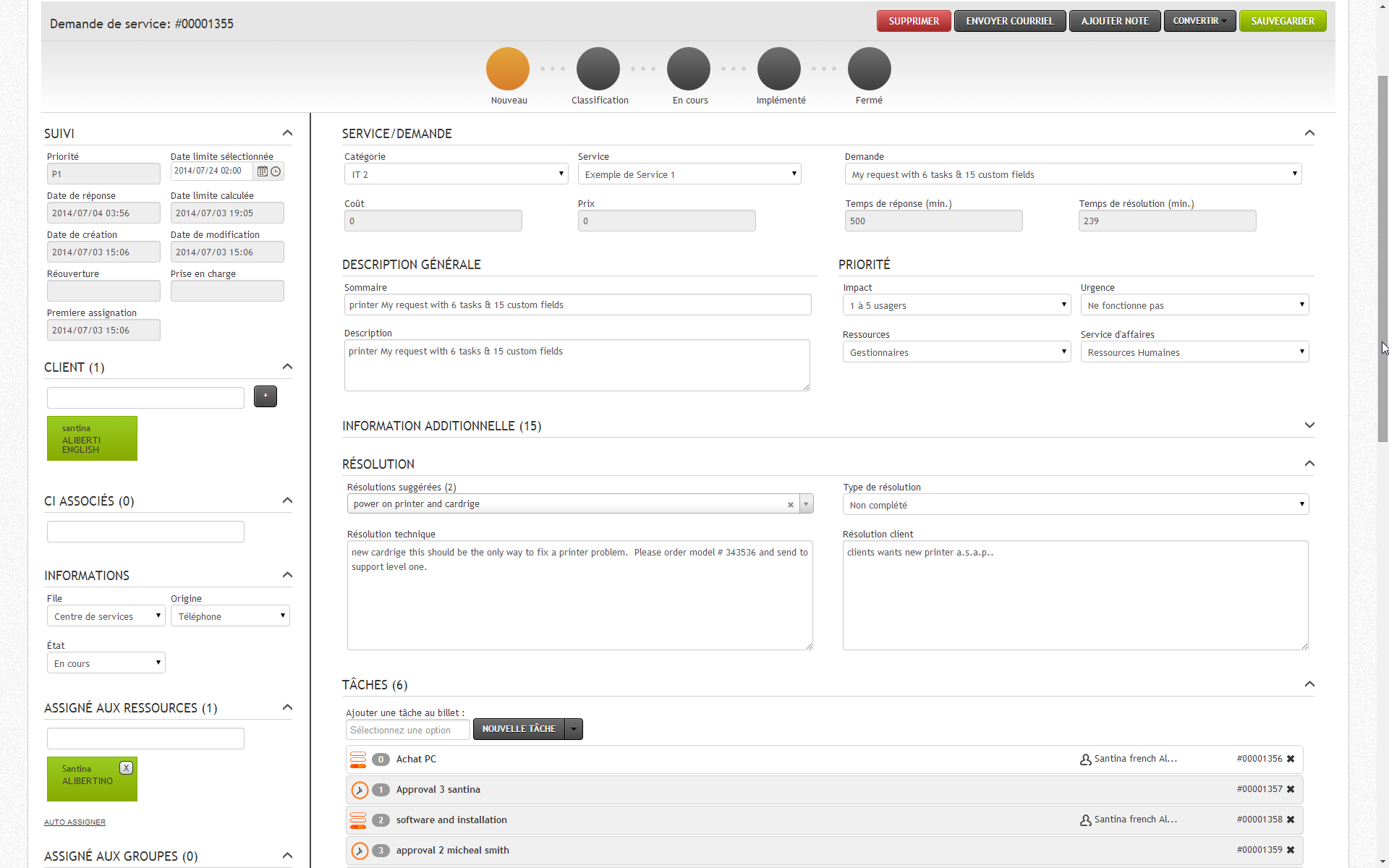The height and width of the screenshot is (868, 1389).
Task: Click the plus button to add client
Action: click(266, 396)
